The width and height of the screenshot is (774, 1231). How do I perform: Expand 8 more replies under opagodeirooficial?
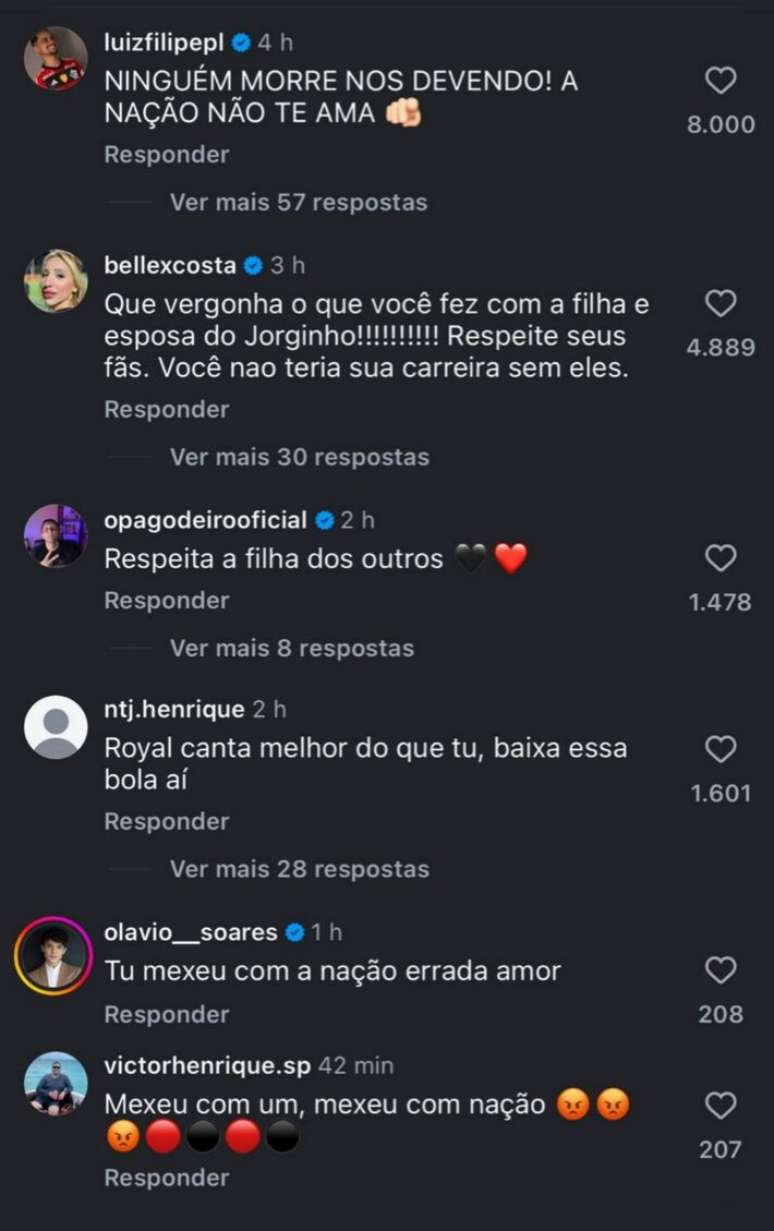pyautogui.click(x=291, y=648)
